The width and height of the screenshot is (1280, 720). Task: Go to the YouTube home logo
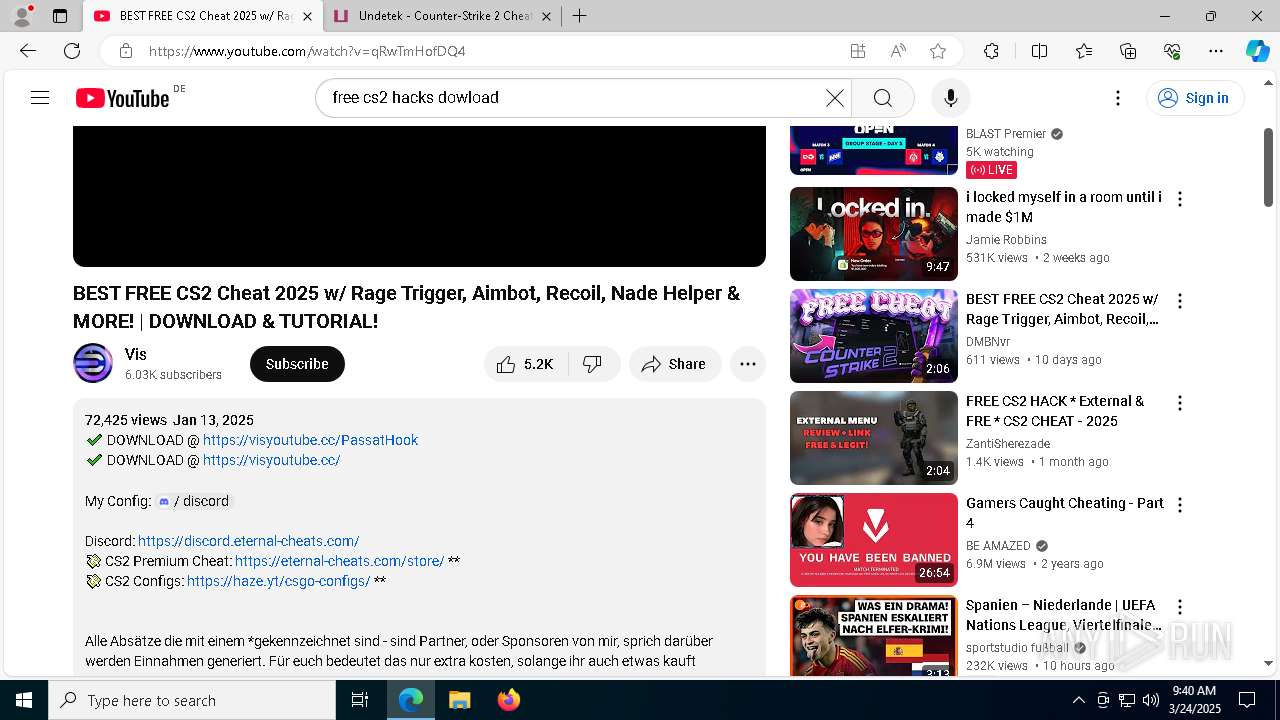[x=123, y=98]
